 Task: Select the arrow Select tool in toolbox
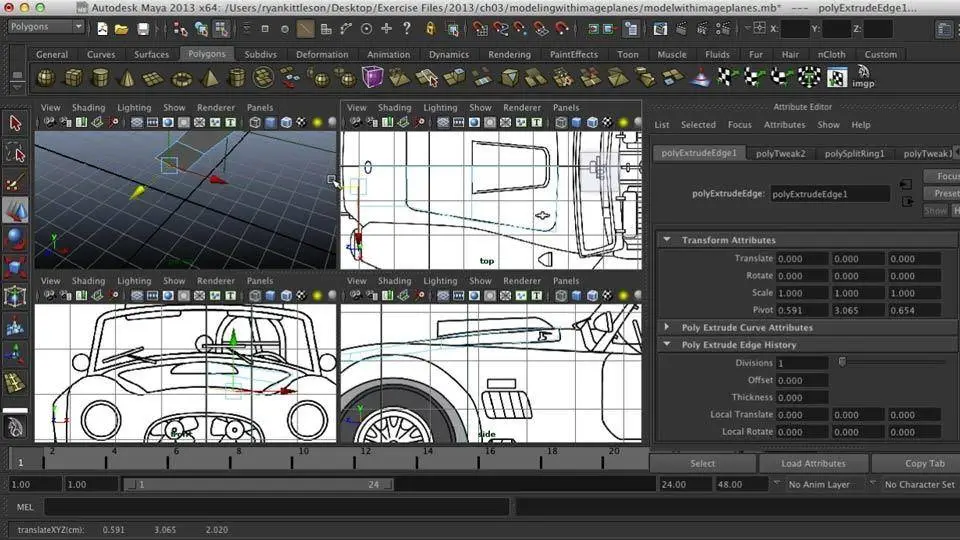point(15,123)
